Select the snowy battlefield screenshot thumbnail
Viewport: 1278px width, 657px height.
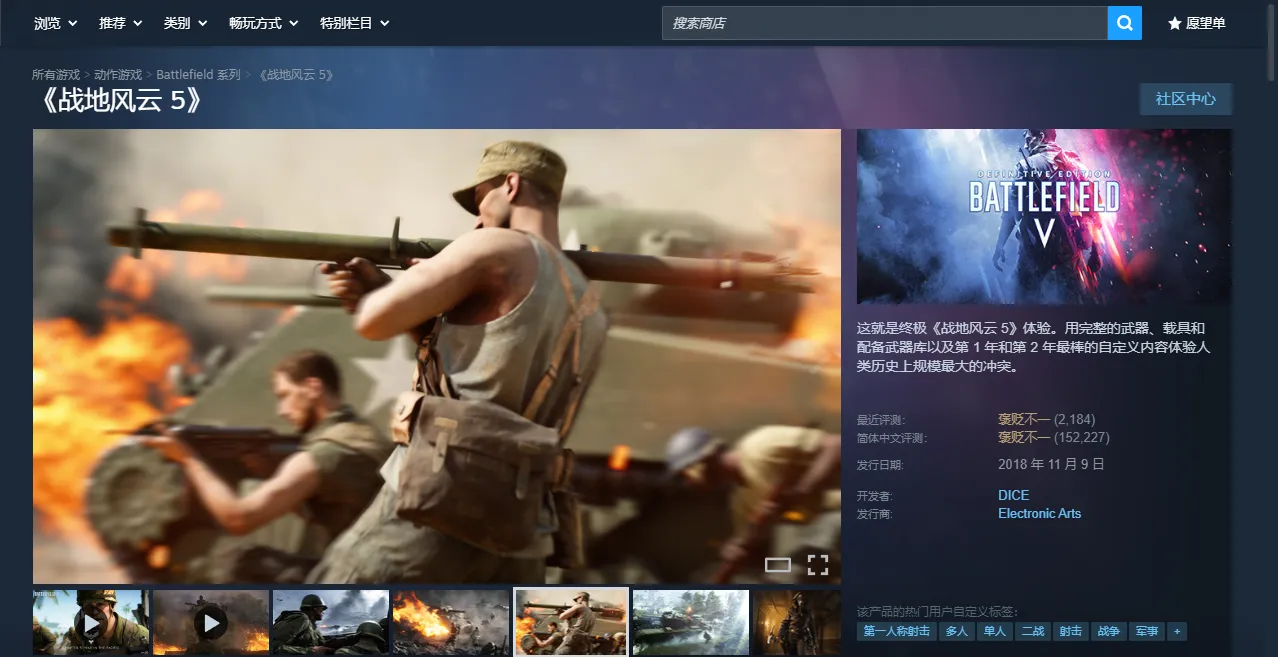[691, 623]
